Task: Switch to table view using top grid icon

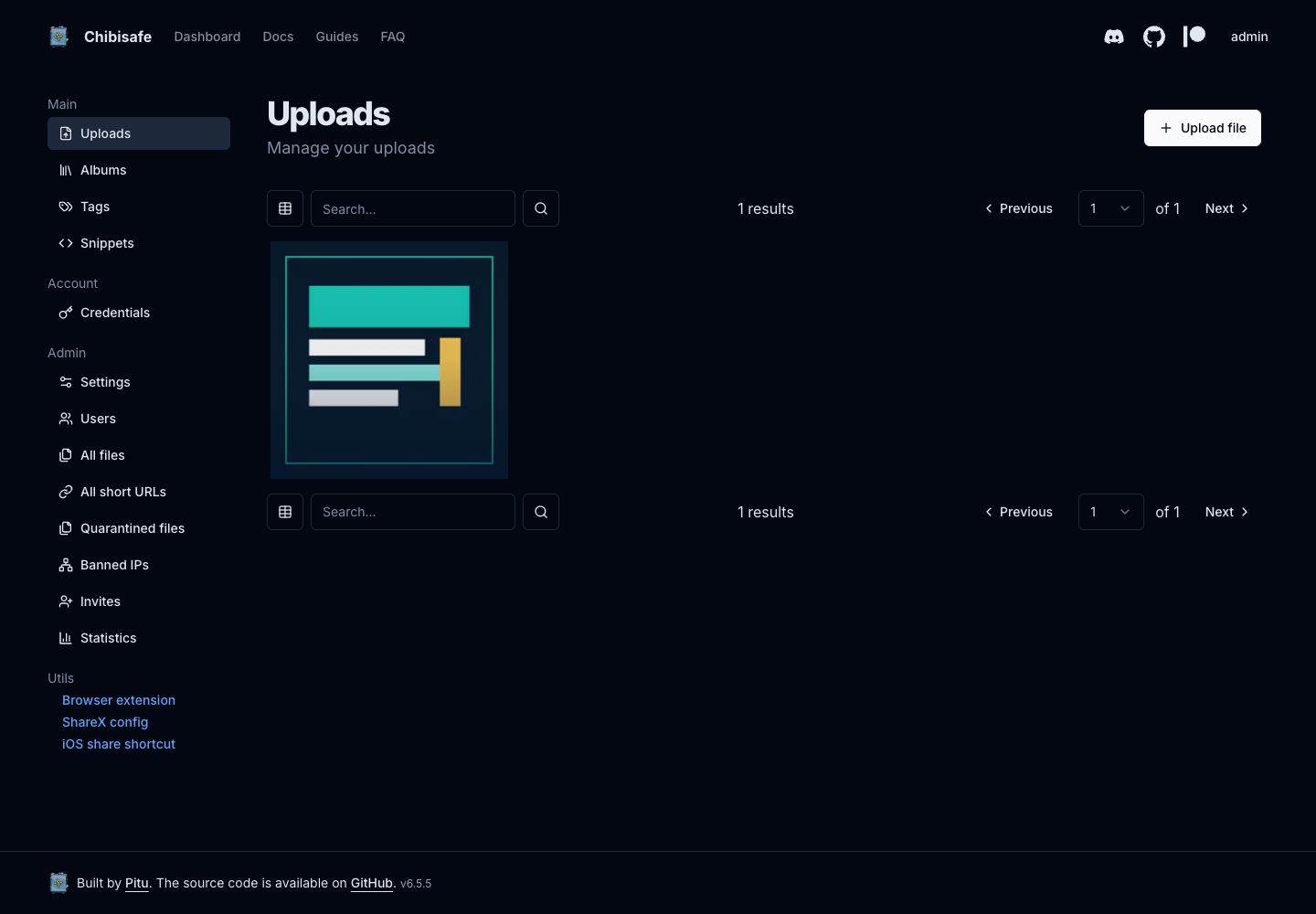Action: [285, 208]
